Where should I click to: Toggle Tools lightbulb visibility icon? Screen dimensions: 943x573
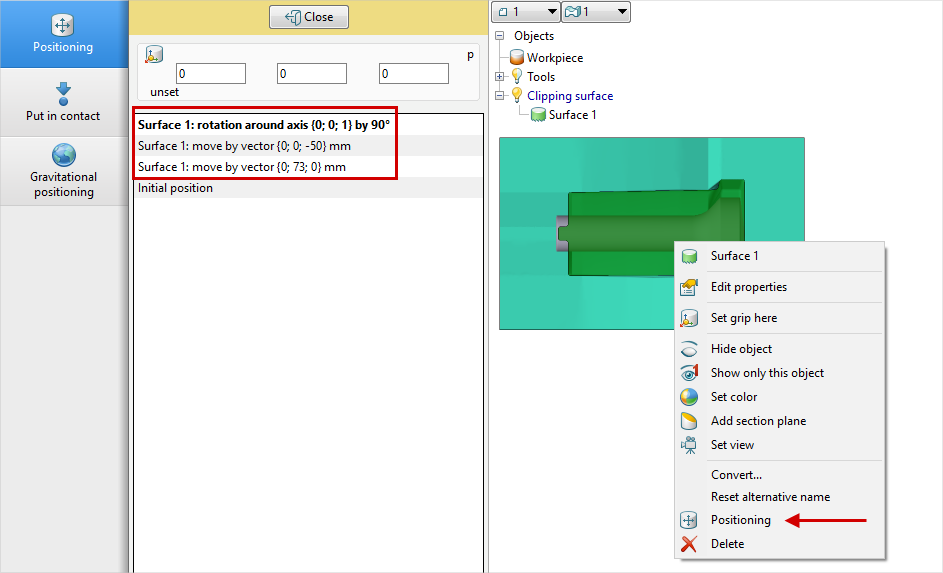[x=517, y=77]
